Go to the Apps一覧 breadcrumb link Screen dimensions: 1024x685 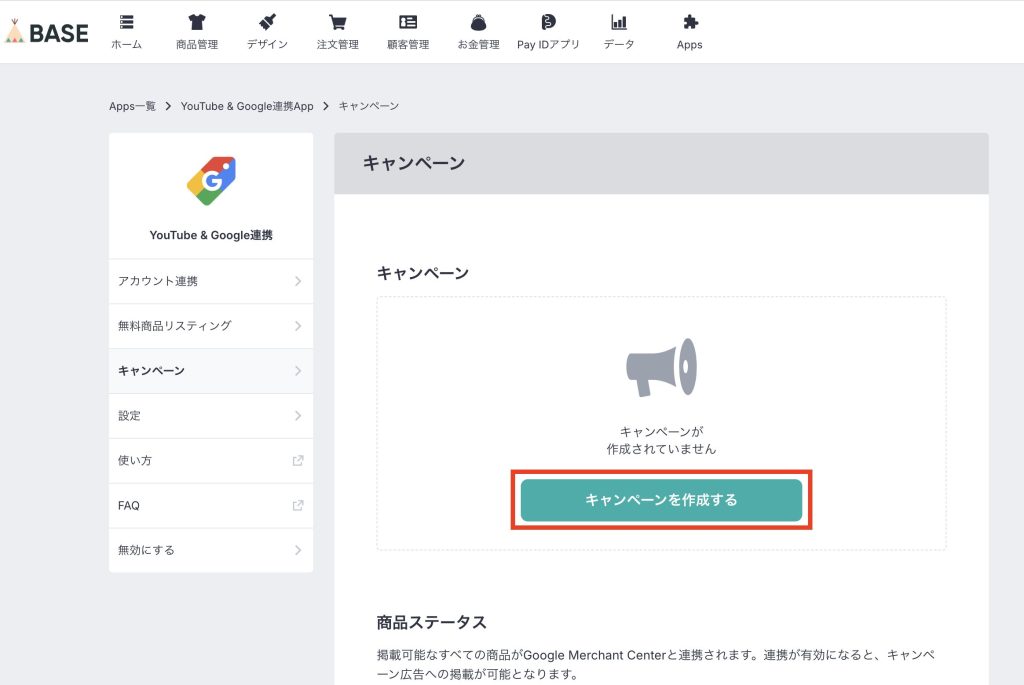[x=132, y=106]
